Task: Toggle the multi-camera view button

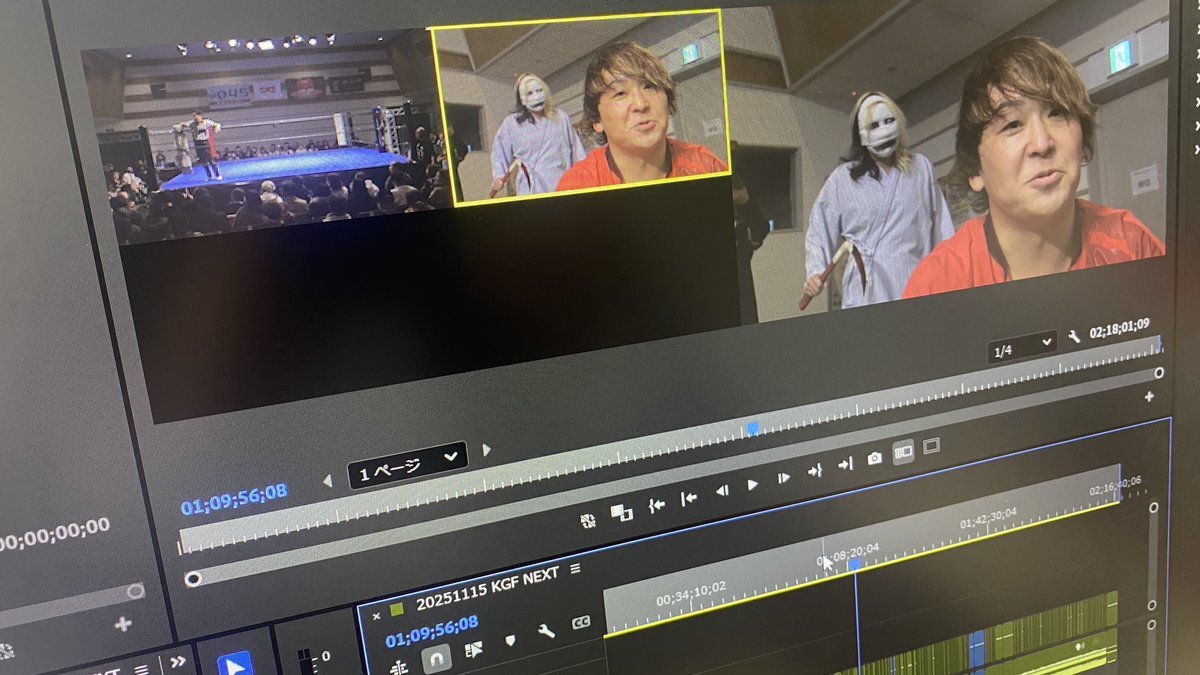Action: 903,452
